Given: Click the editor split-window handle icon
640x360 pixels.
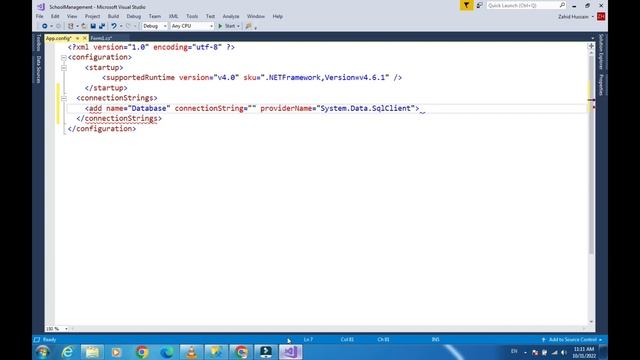Looking at the screenshot, I should [x=591, y=46].
